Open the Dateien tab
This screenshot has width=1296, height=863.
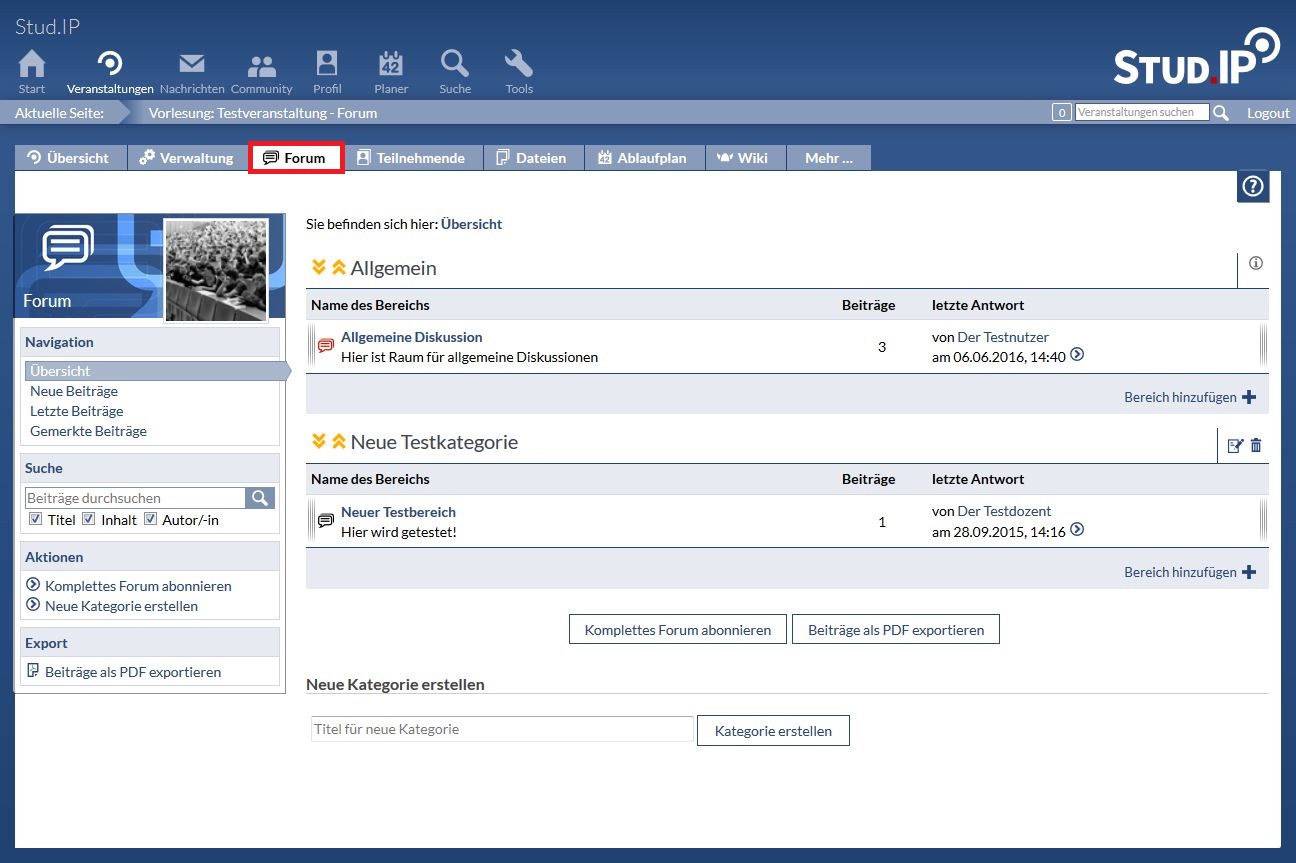pyautogui.click(x=531, y=158)
